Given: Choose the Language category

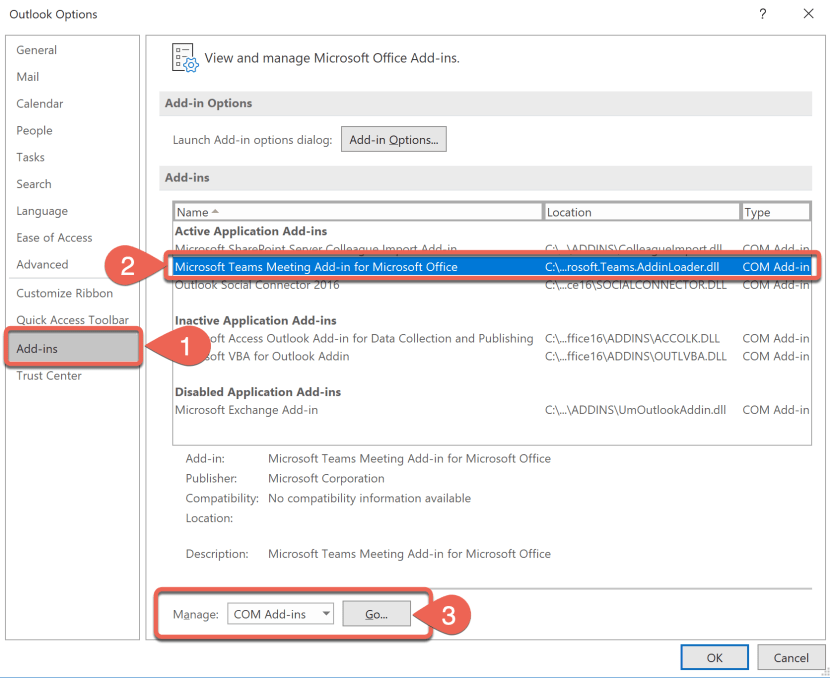Looking at the screenshot, I should [x=42, y=211].
